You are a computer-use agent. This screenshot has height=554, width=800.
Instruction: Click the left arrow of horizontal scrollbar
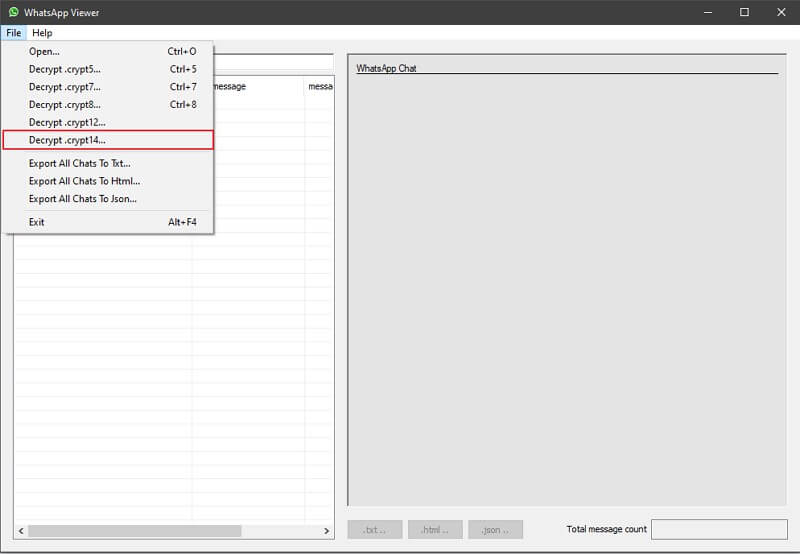[21, 531]
